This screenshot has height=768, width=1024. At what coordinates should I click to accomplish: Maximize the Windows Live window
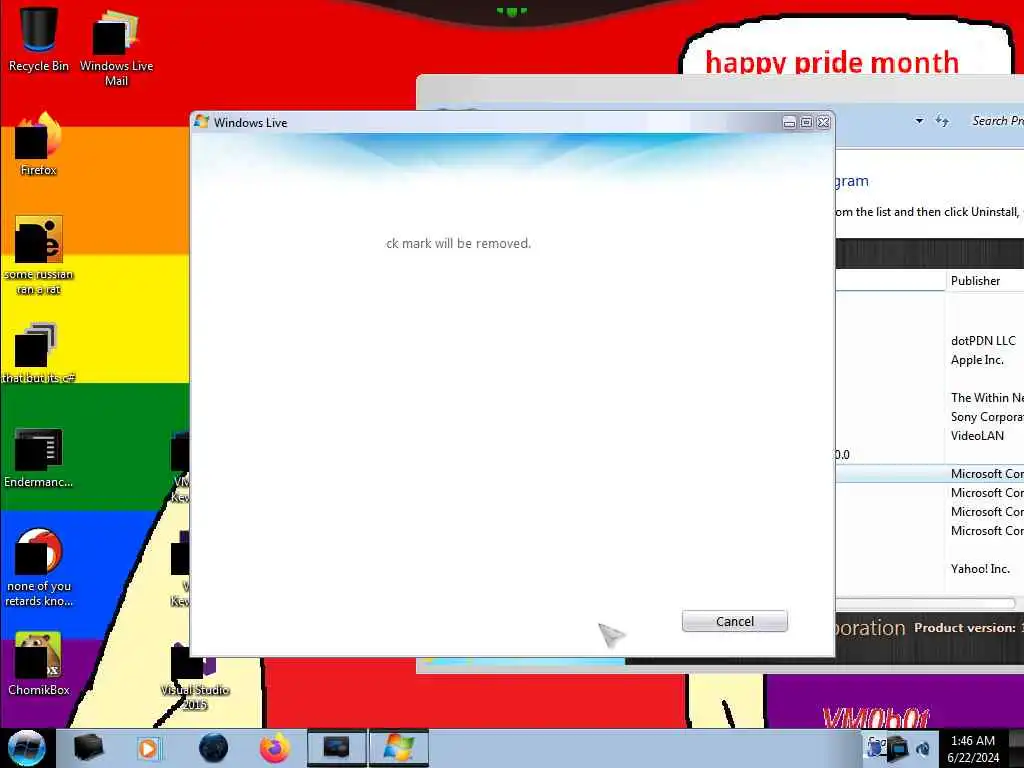pos(807,123)
